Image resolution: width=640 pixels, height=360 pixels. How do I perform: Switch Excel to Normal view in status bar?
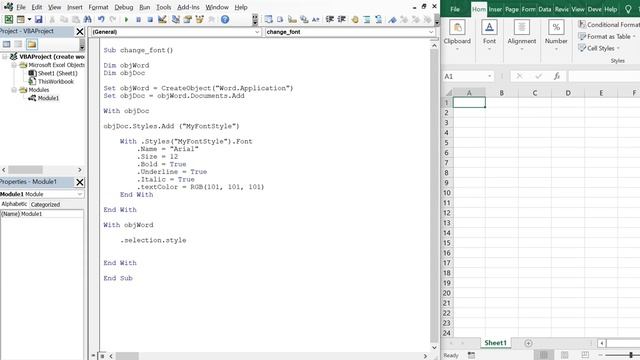point(543,355)
